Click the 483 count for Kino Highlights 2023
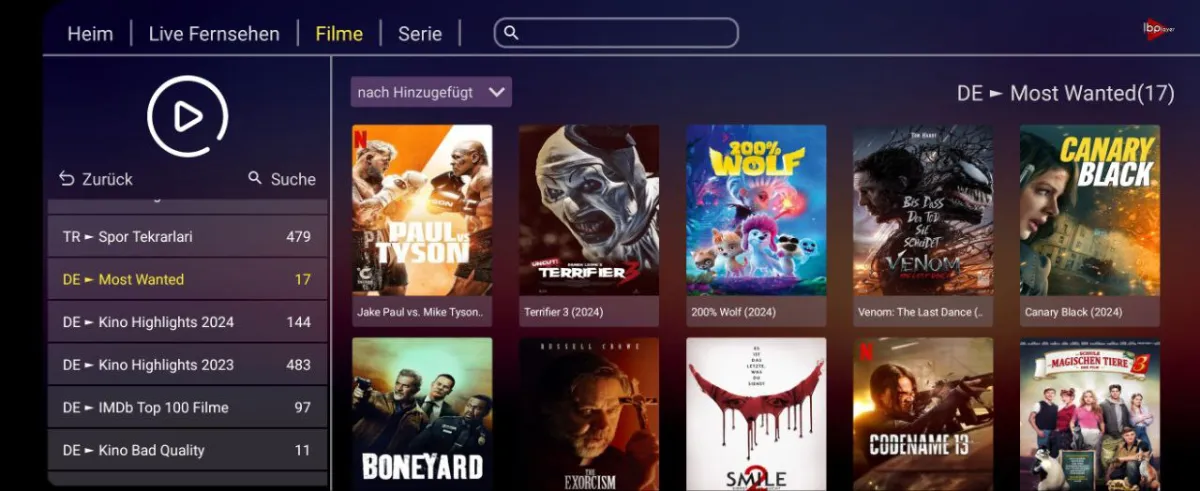This screenshot has width=1200, height=491. point(298,365)
